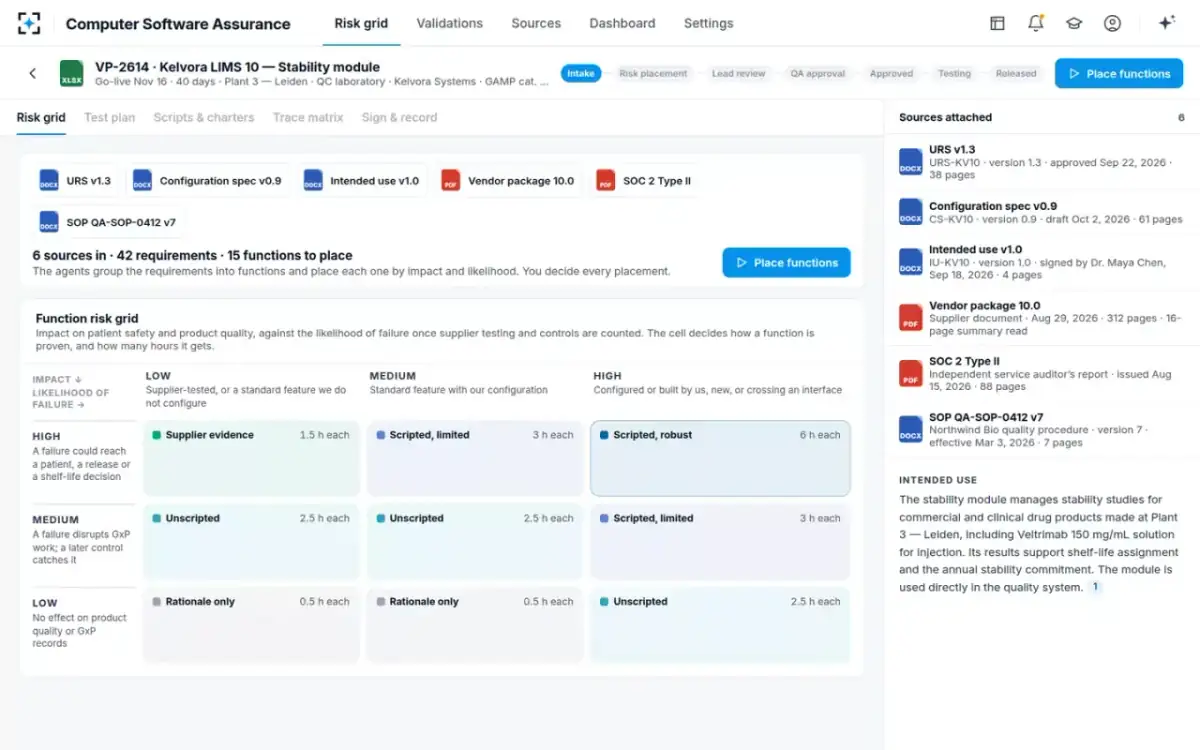Viewport: 1200px width, 750px height.
Task: Go back with the arrow icon
Action: tap(32, 73)
